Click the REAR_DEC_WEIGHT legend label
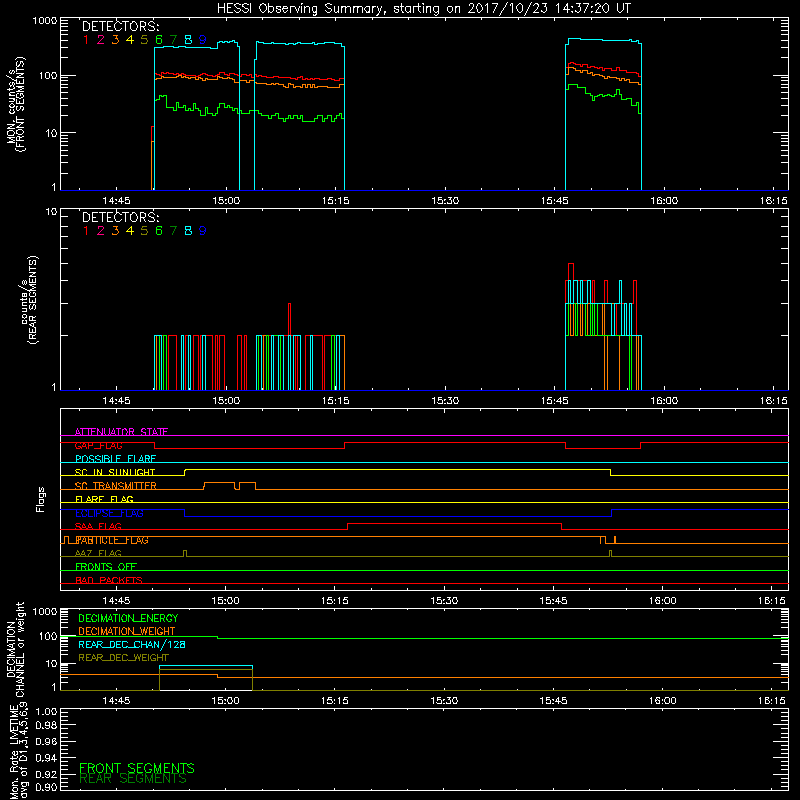 click(123, 658)
